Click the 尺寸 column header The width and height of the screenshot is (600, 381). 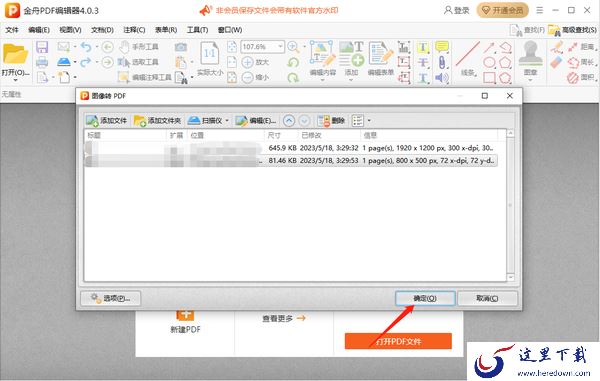tap(274, 135)
